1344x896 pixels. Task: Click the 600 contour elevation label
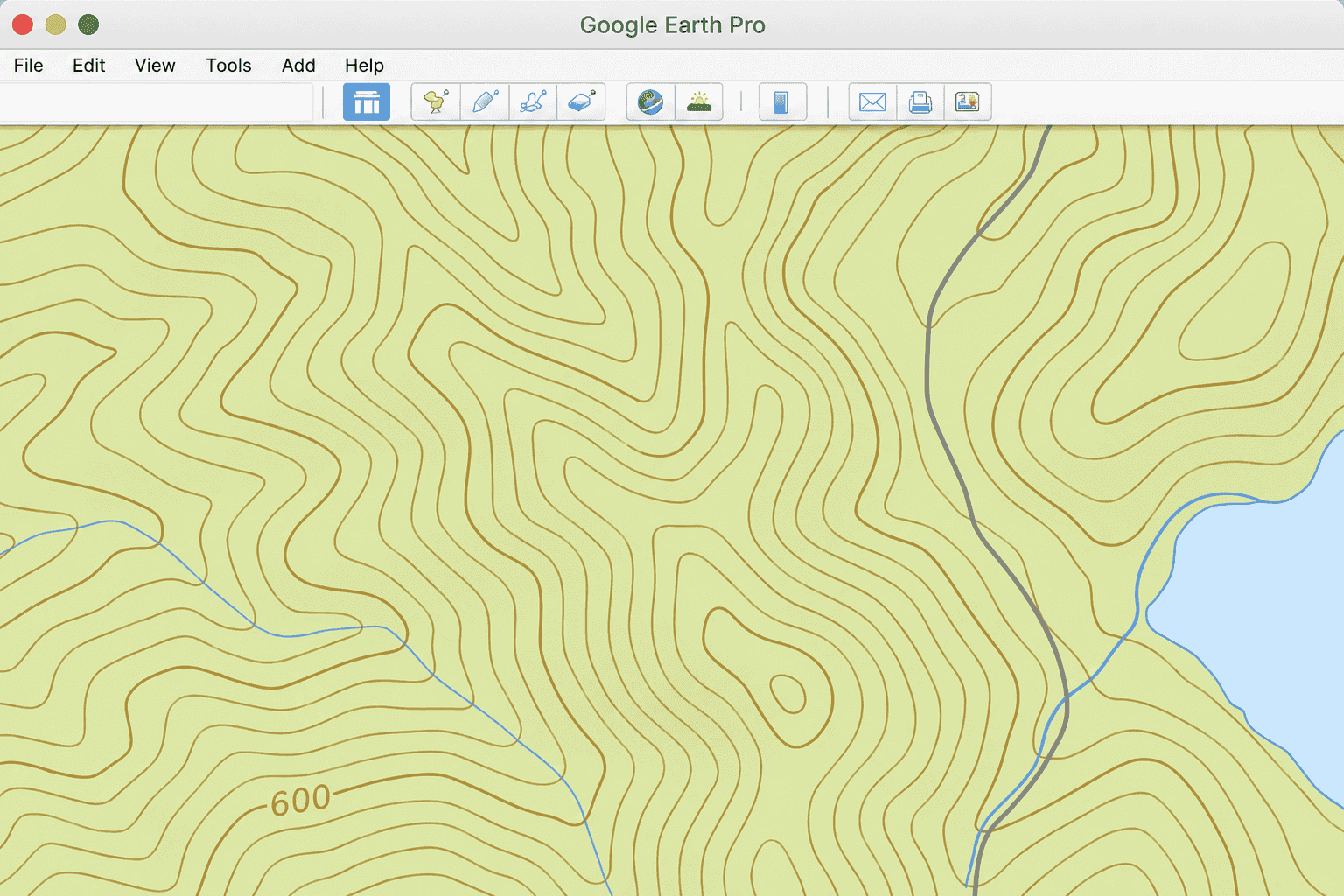pyautogui.click(x=300, y=800)
